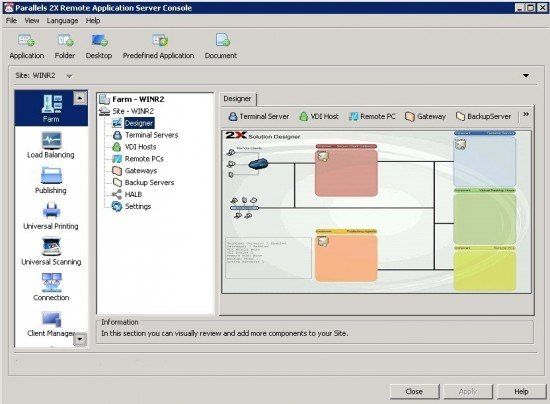Click the cloud icon in designer diagram
The width and height of the screenshot is (550, 404).
[x=259, y=164]
